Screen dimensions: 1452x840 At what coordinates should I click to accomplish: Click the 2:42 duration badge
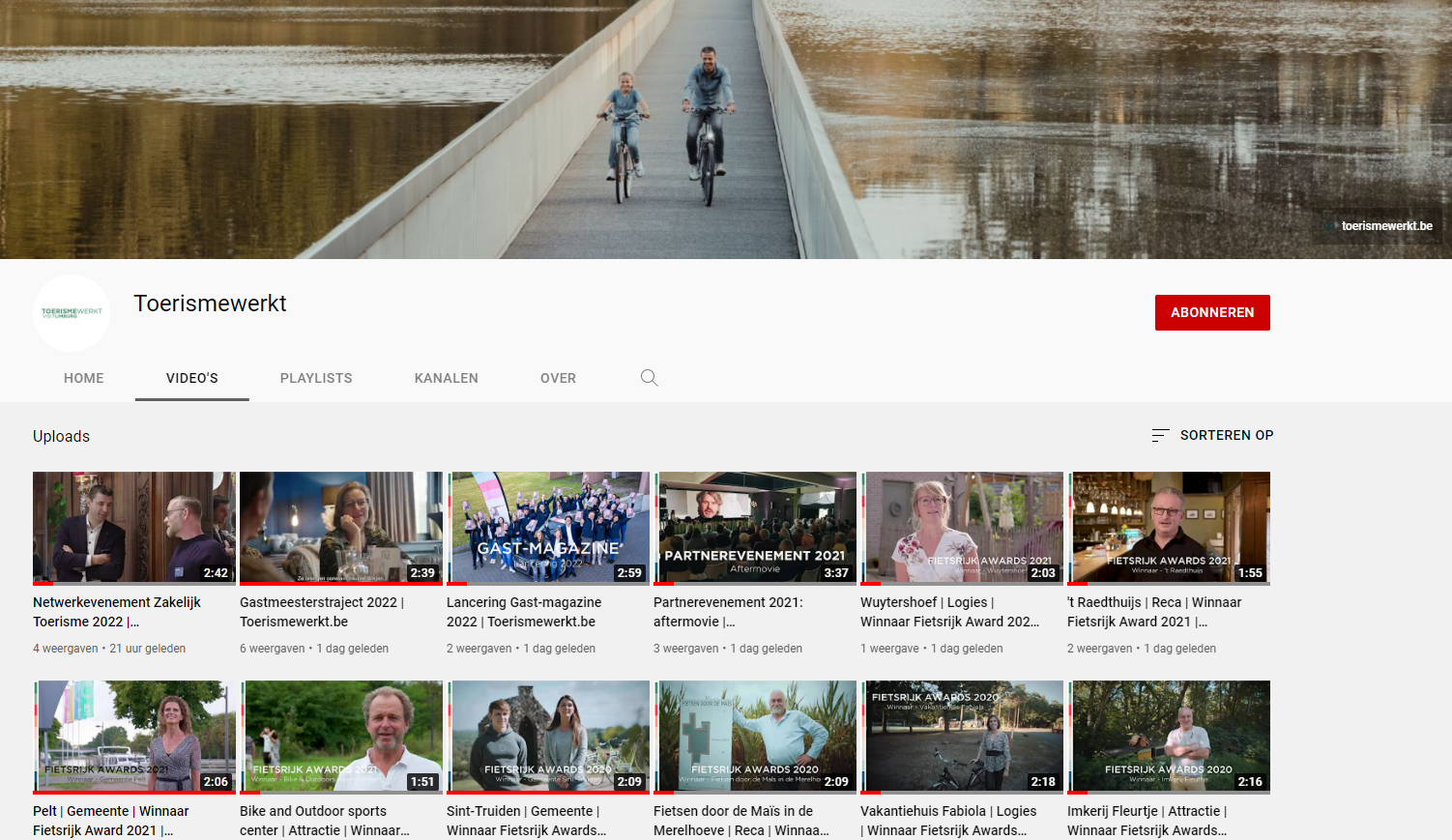216,573
